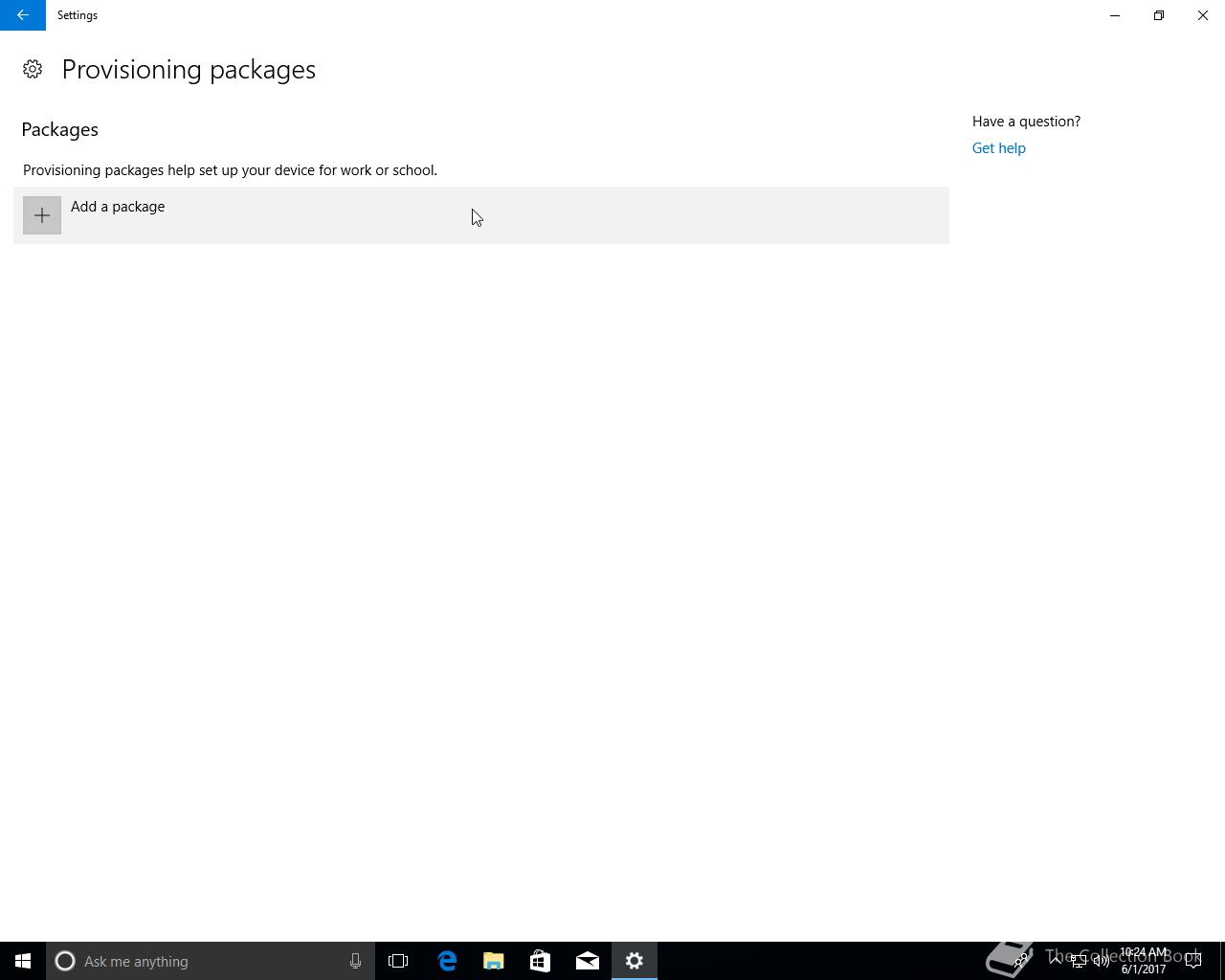Viewport: 1225px width, 980px height.
Task: Open the clock showing 6/1/2017
Action: 1144,961
